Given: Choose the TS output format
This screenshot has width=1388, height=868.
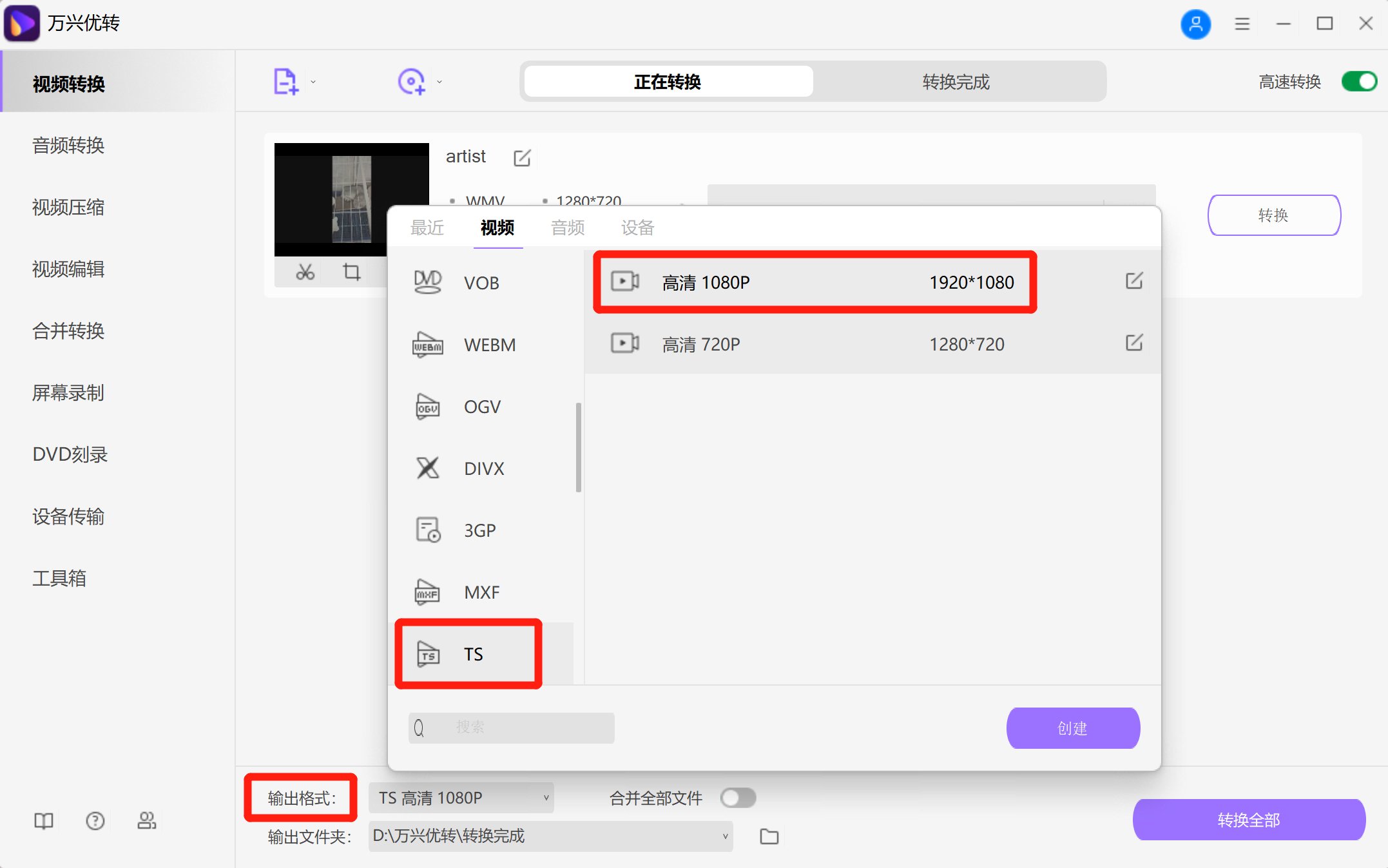Looking at the screenshot, I should (473, 653).
